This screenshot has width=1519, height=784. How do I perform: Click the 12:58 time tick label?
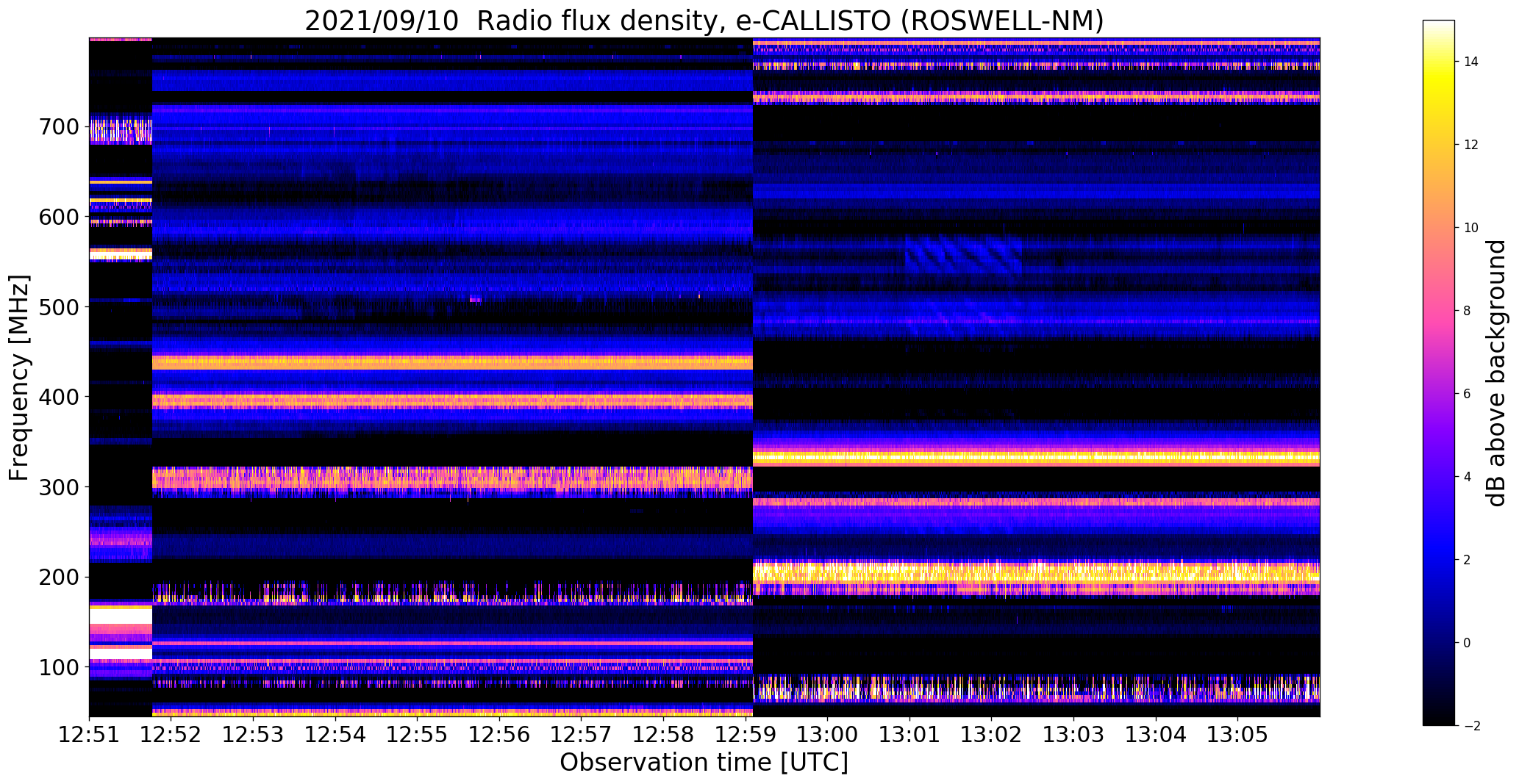click(x=663, y=733)
